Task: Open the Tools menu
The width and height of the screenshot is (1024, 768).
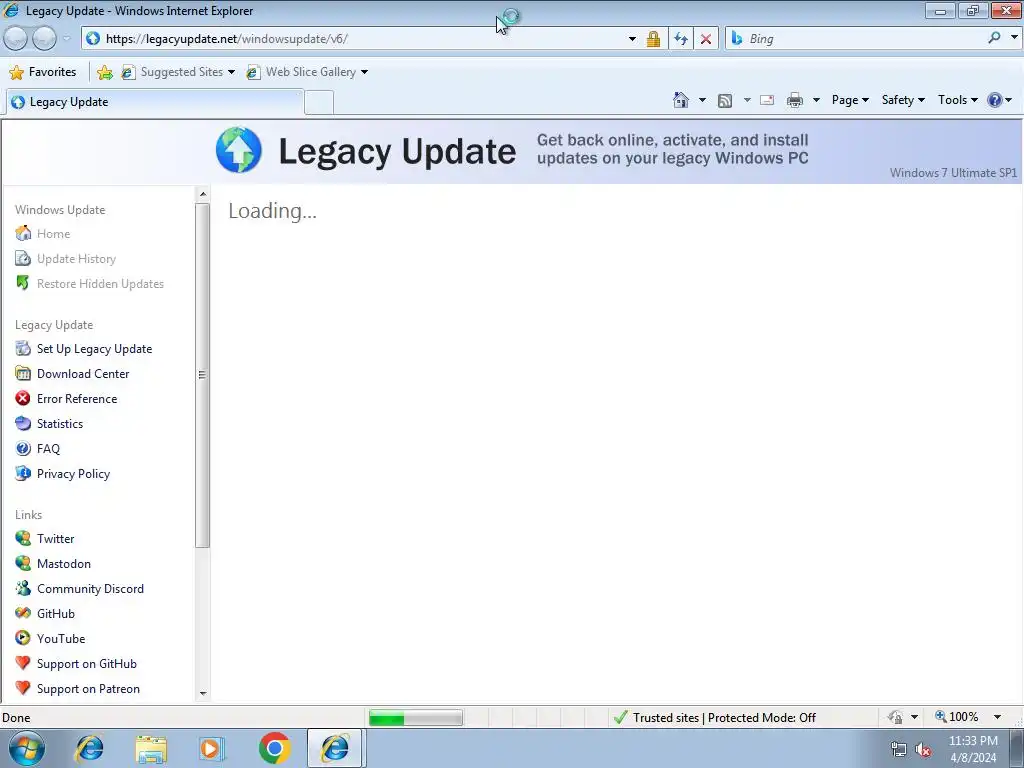Action: tap(957, 100)
